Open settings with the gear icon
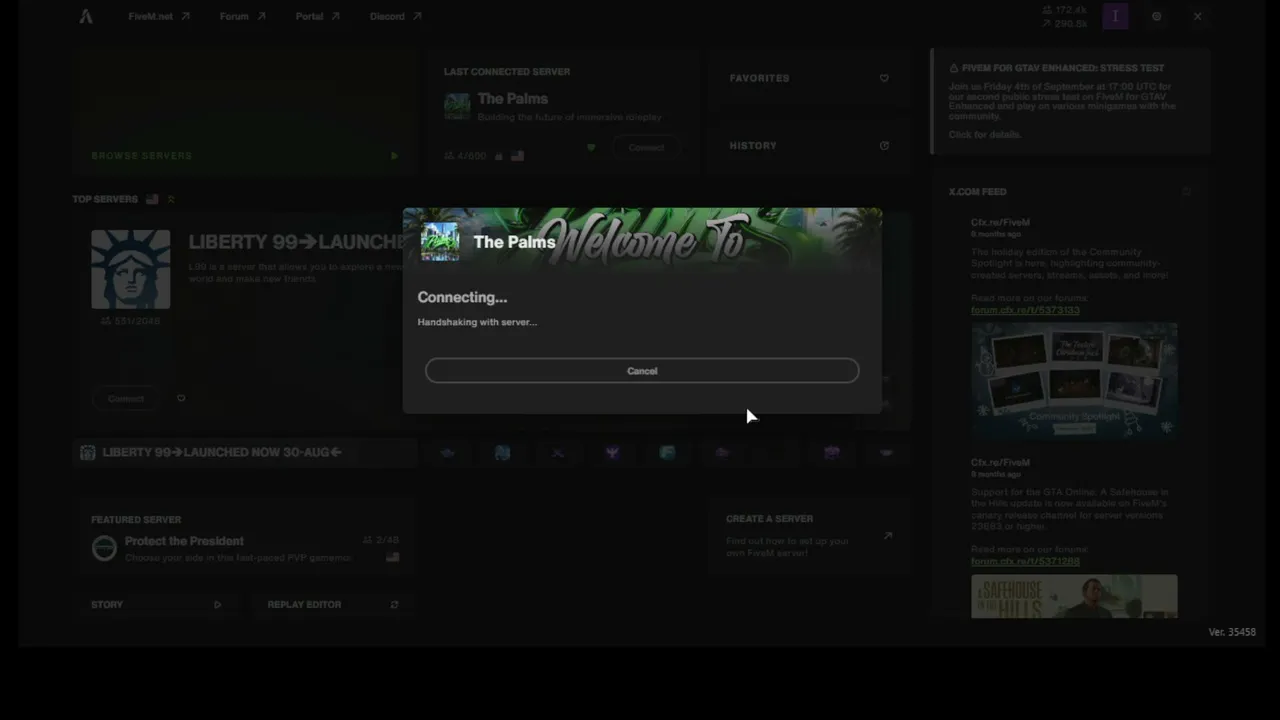Screen dimensions: 1280x720 pyautogui.click(x=1157, y=16)
